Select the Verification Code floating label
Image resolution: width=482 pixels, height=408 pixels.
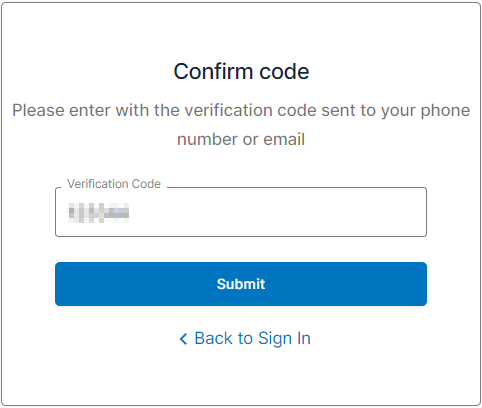pos(114,184)
